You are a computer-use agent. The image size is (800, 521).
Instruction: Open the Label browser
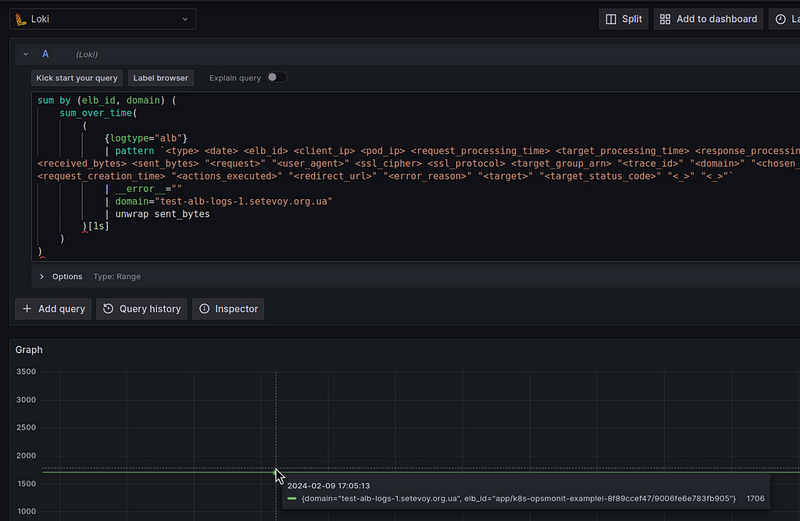click(160, 77)
